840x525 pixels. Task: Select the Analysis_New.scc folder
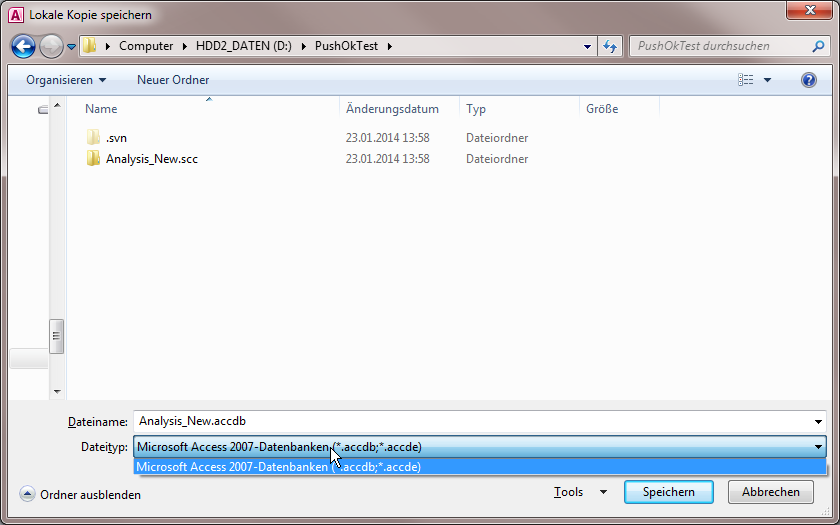pyautogui.click(x=151, y=159)
